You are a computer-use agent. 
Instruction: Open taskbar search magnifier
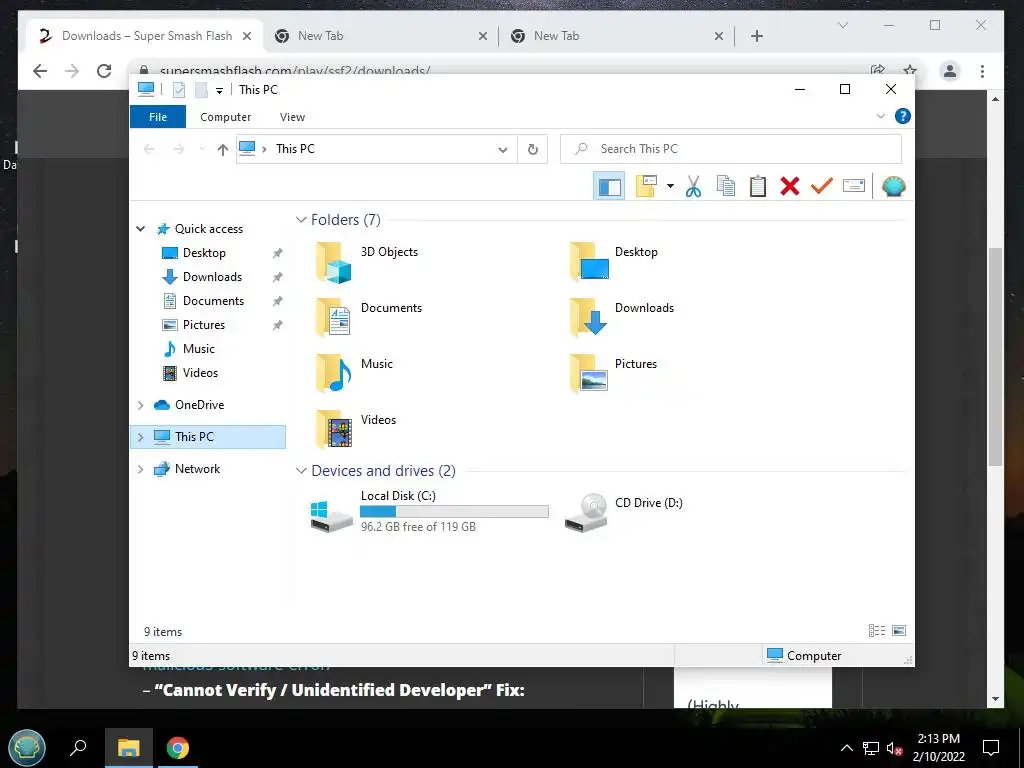pos(78,747)
